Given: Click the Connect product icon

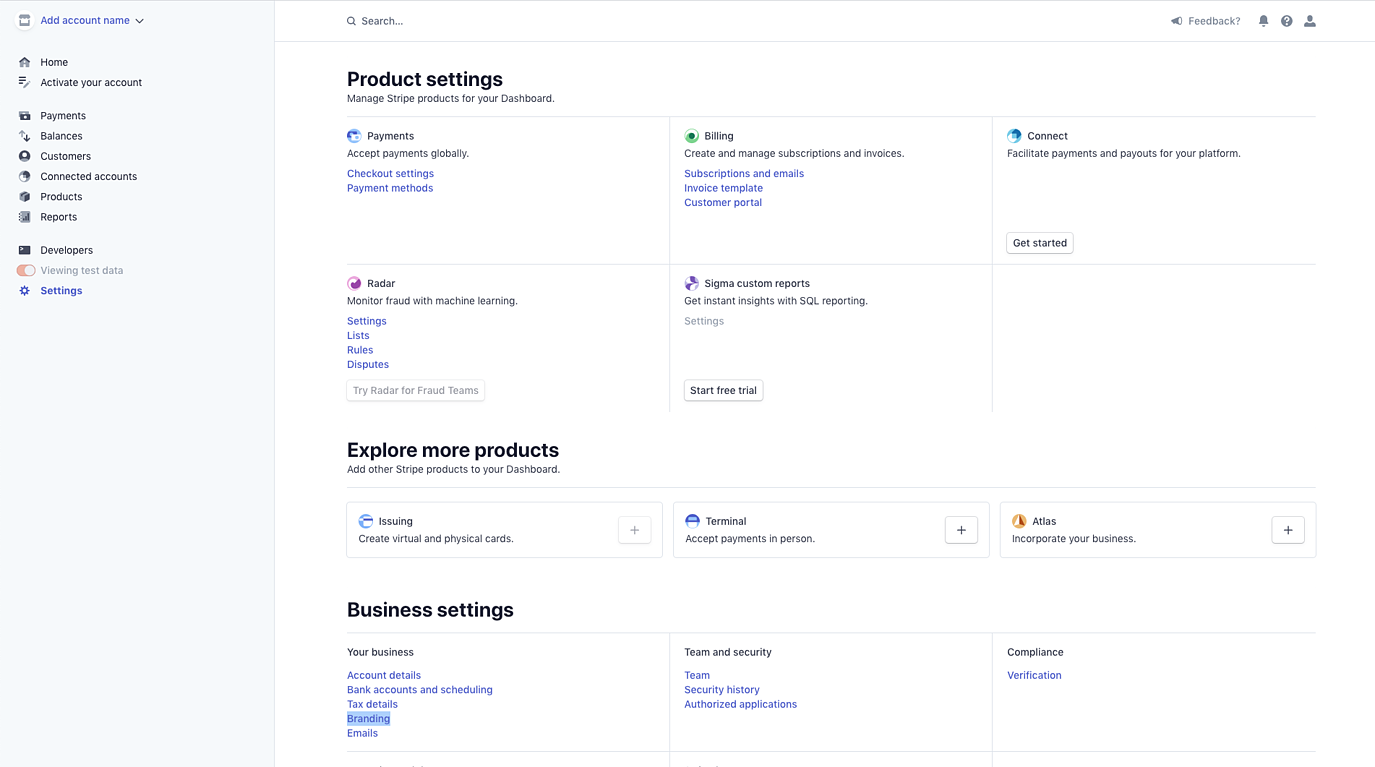Looking at the screenshot, I should click(1014, 136).
